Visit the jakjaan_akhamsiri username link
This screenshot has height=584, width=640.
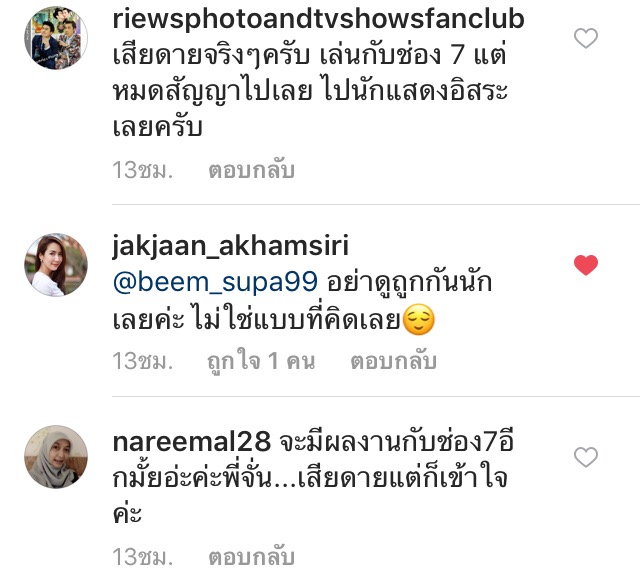(x=231, y=245)
